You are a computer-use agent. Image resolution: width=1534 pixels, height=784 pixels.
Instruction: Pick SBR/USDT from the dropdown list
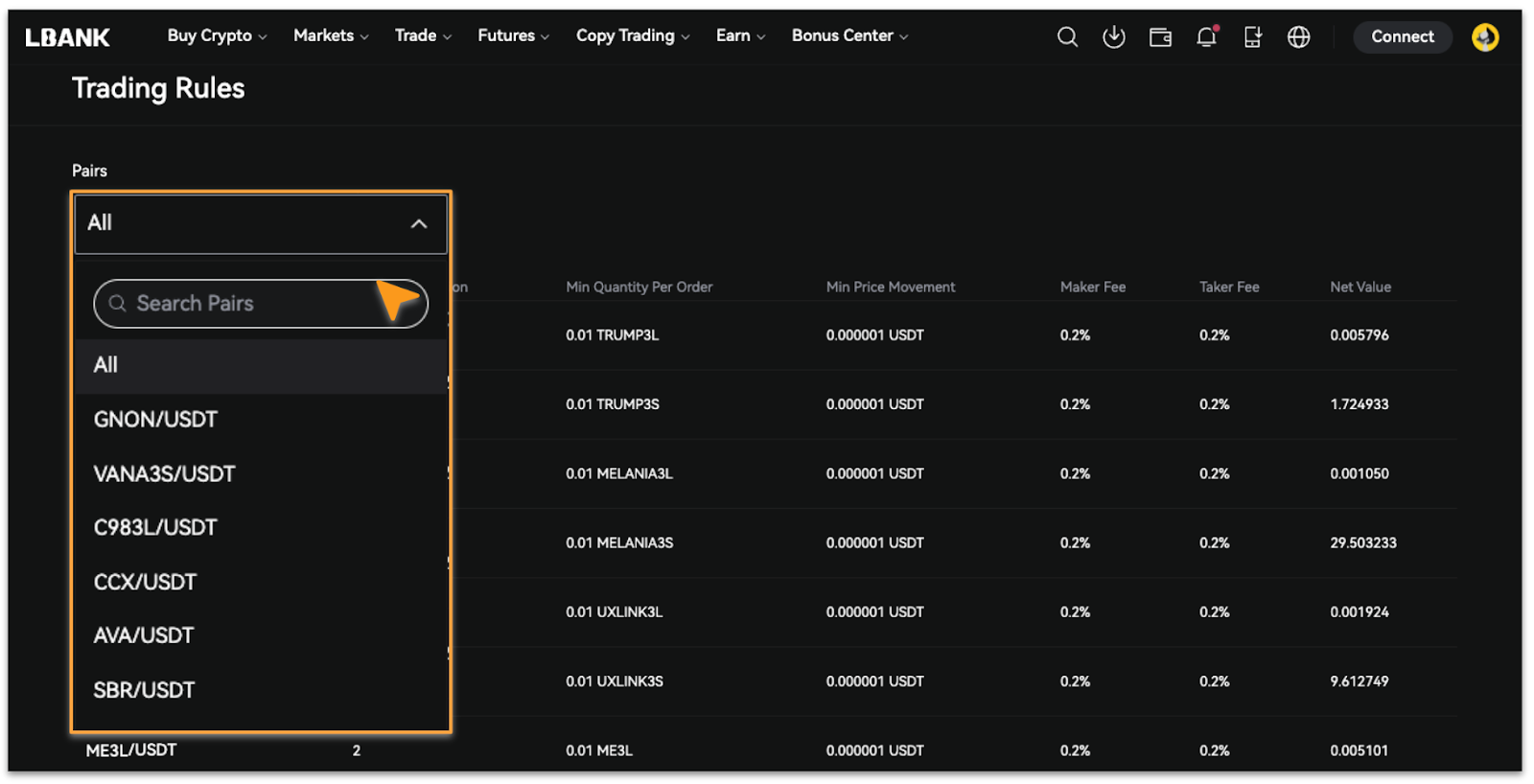144,690
